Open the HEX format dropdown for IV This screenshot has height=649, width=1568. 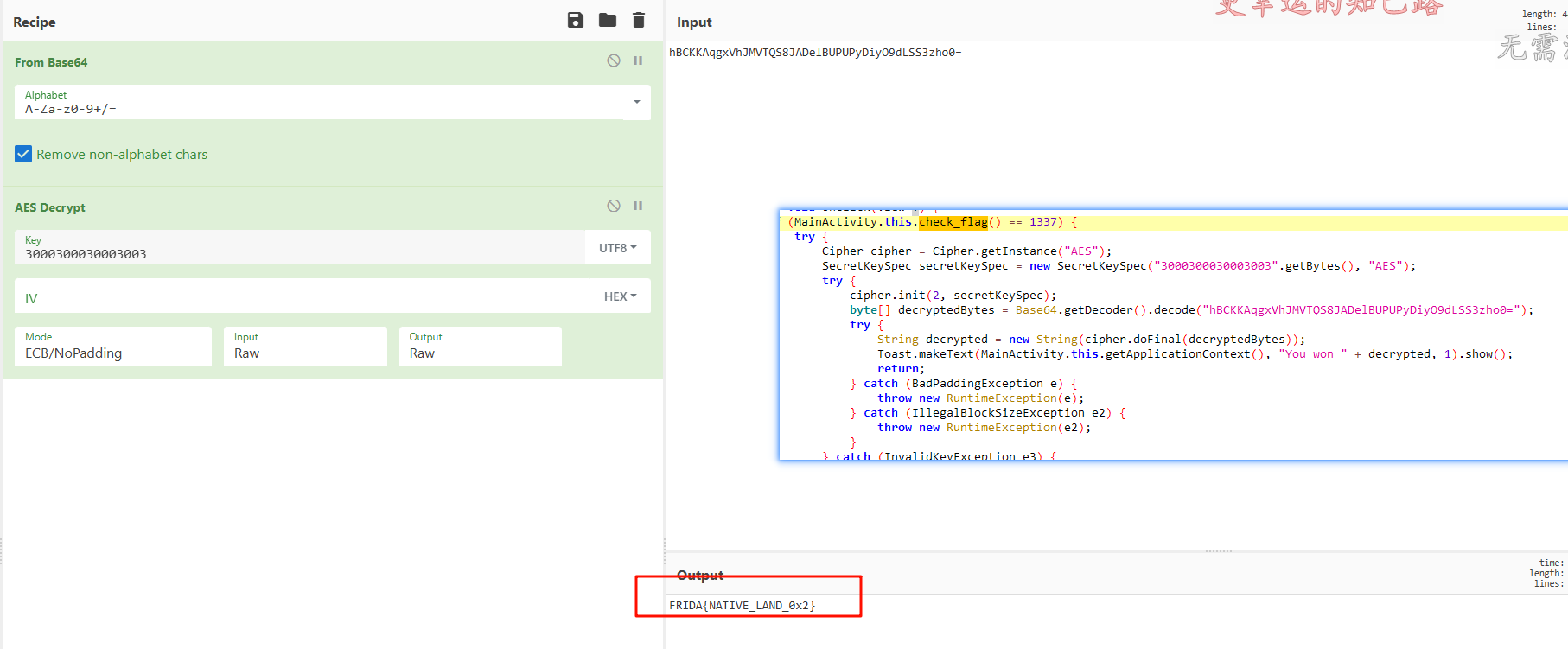[620, 296]
